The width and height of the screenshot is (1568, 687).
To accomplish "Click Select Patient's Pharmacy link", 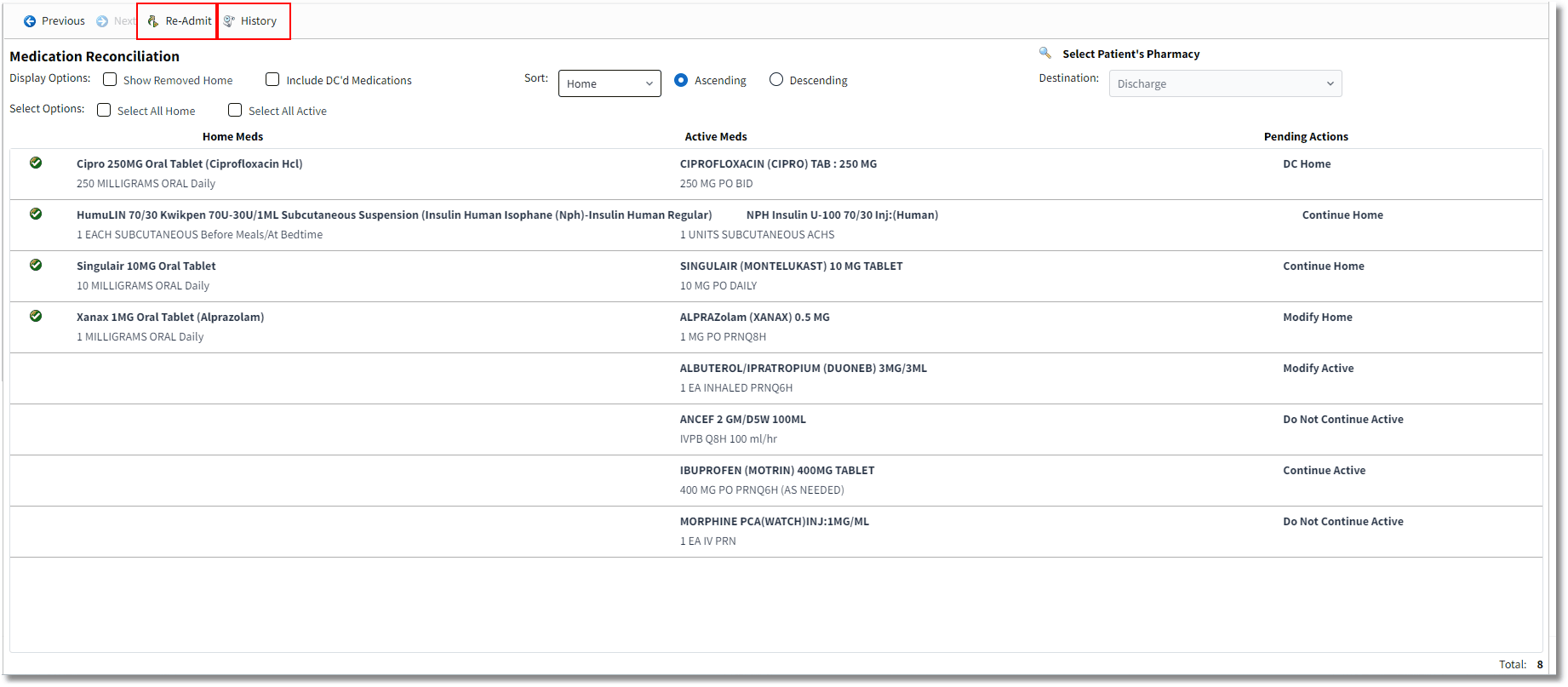I will tap(1130, 54).
